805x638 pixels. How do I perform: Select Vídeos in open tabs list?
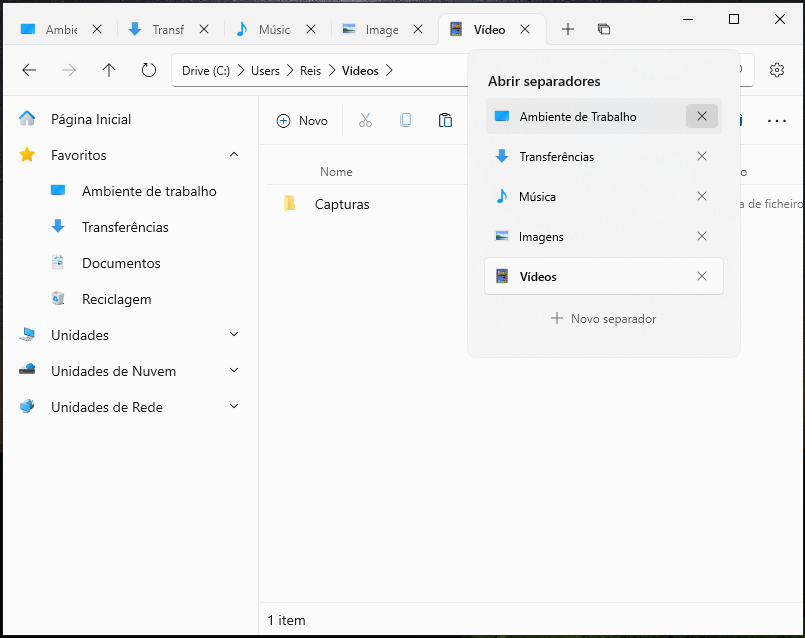point(604,277)
